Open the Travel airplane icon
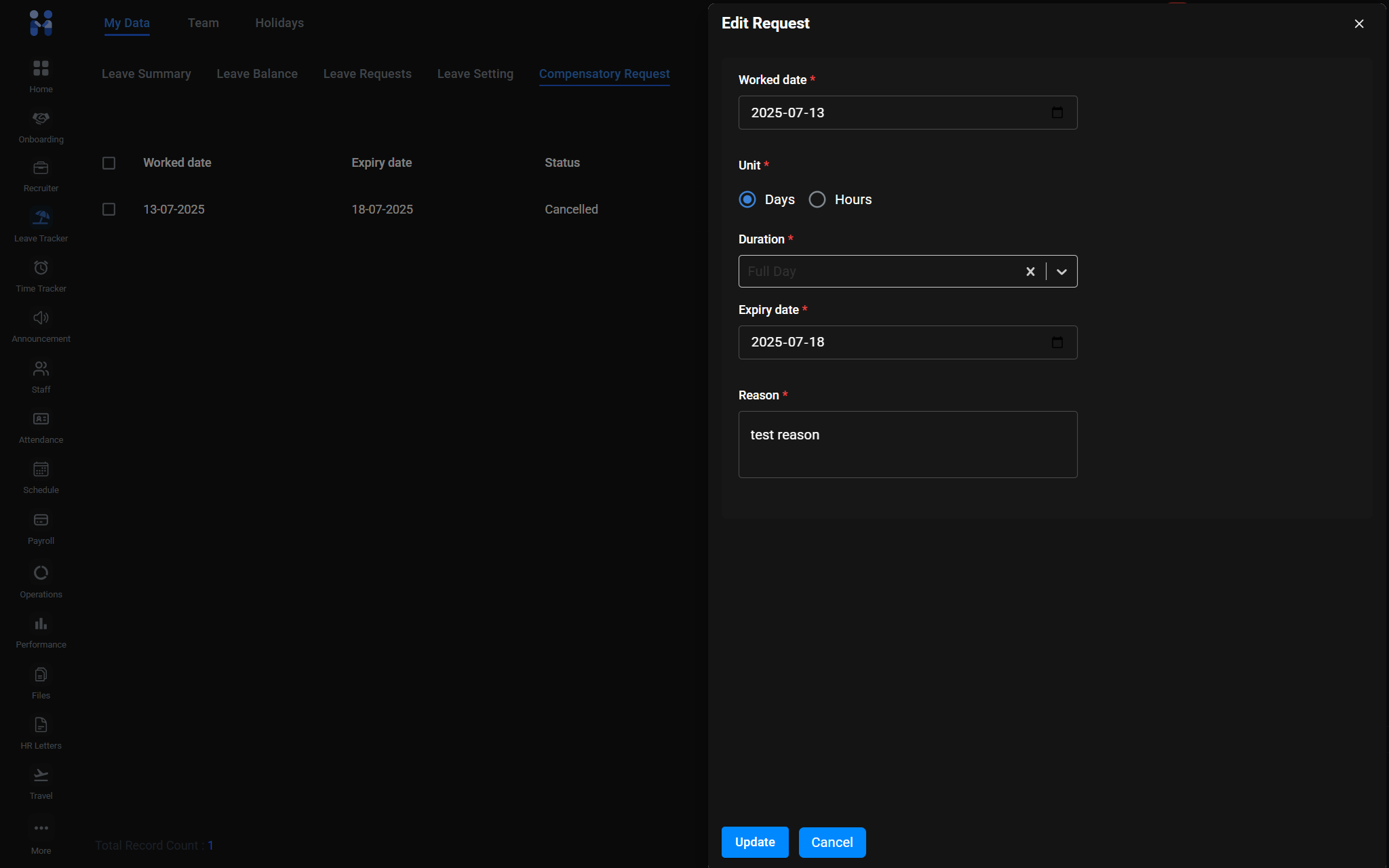The image size is (1389, 868). click(x=41, y=775)
